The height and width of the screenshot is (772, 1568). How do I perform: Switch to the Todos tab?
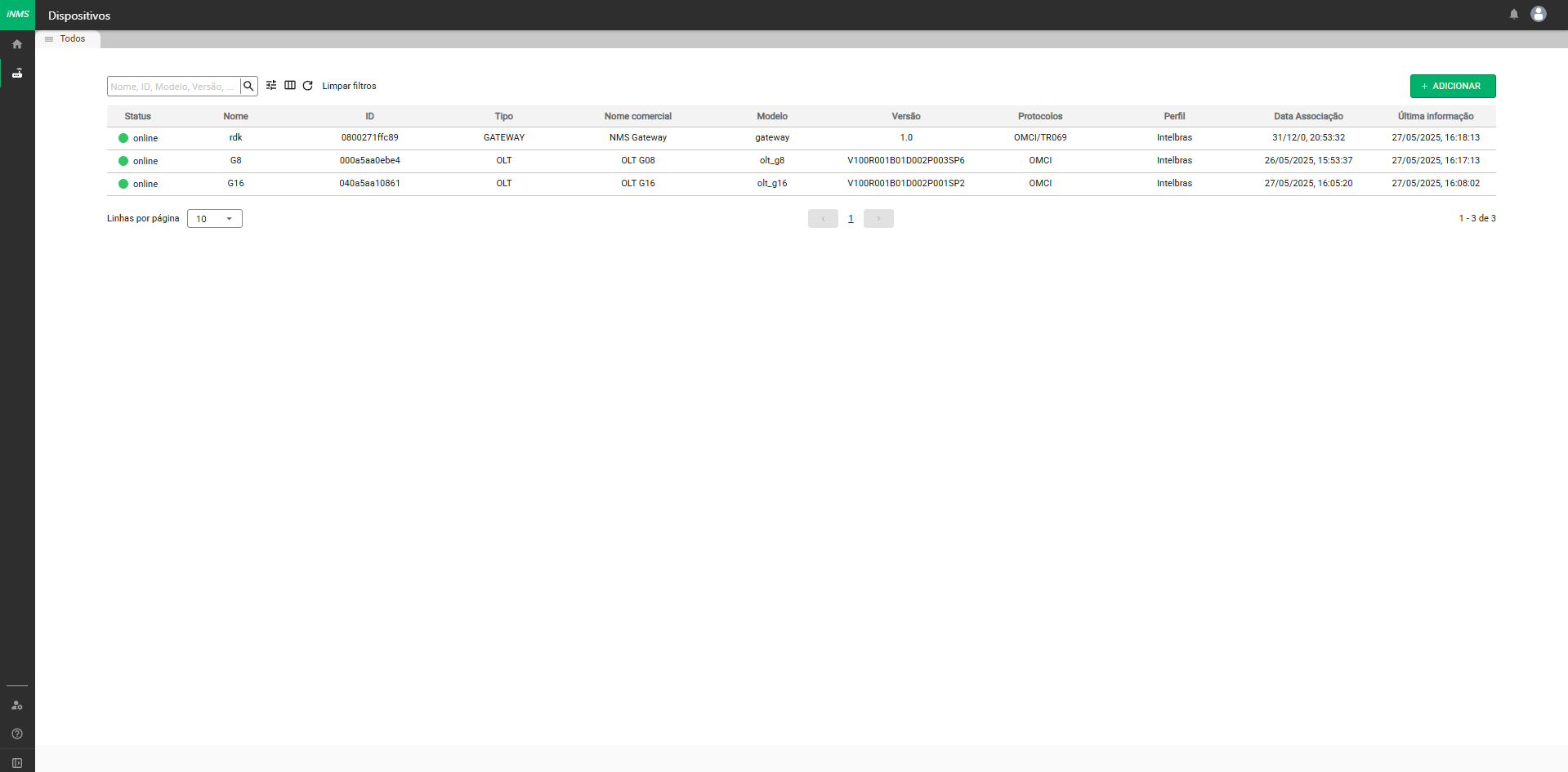pyautogui.click(x=68, y=38)
